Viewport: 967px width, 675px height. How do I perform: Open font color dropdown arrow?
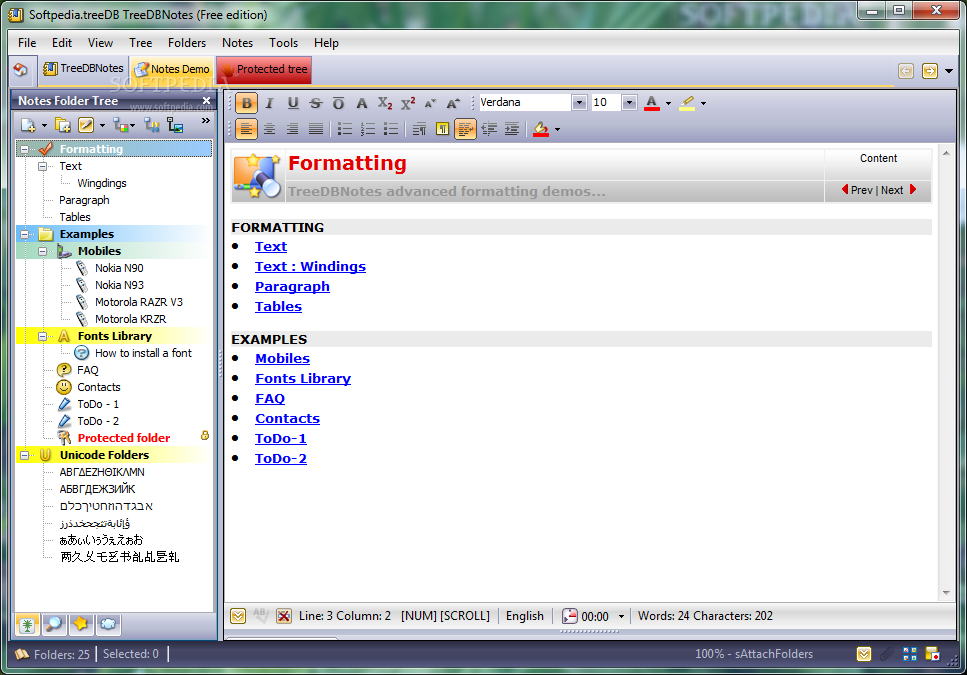pyautogui.click(x=669, y=104)
